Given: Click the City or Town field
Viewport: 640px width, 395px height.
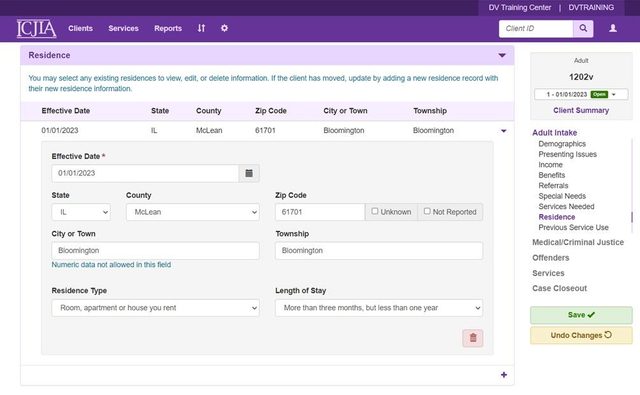Looking at the screenshot, I should [x=156, y=251].
